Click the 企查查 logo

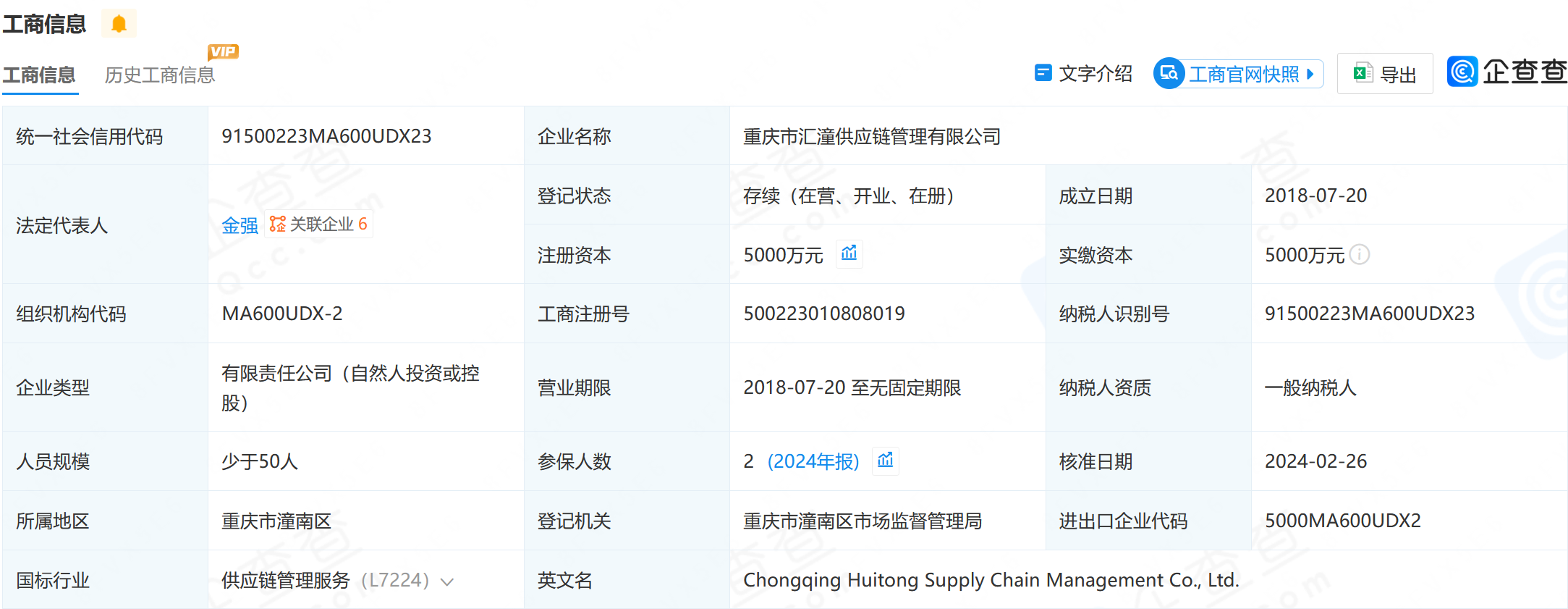tap(1506, 72)
